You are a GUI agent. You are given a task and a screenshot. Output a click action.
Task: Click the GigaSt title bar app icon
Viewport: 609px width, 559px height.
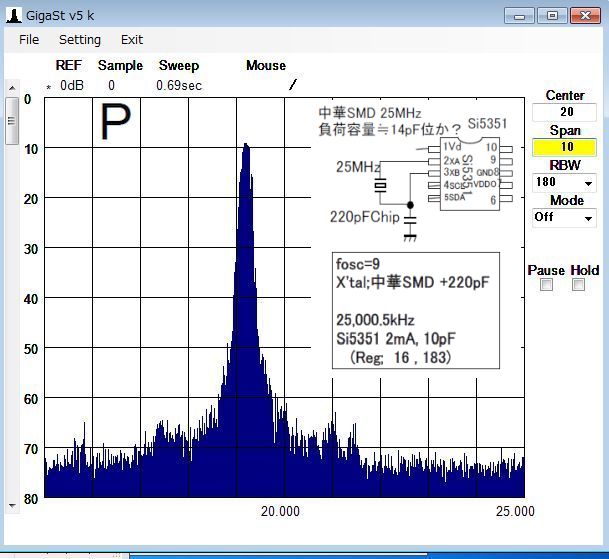coord(14,16)
